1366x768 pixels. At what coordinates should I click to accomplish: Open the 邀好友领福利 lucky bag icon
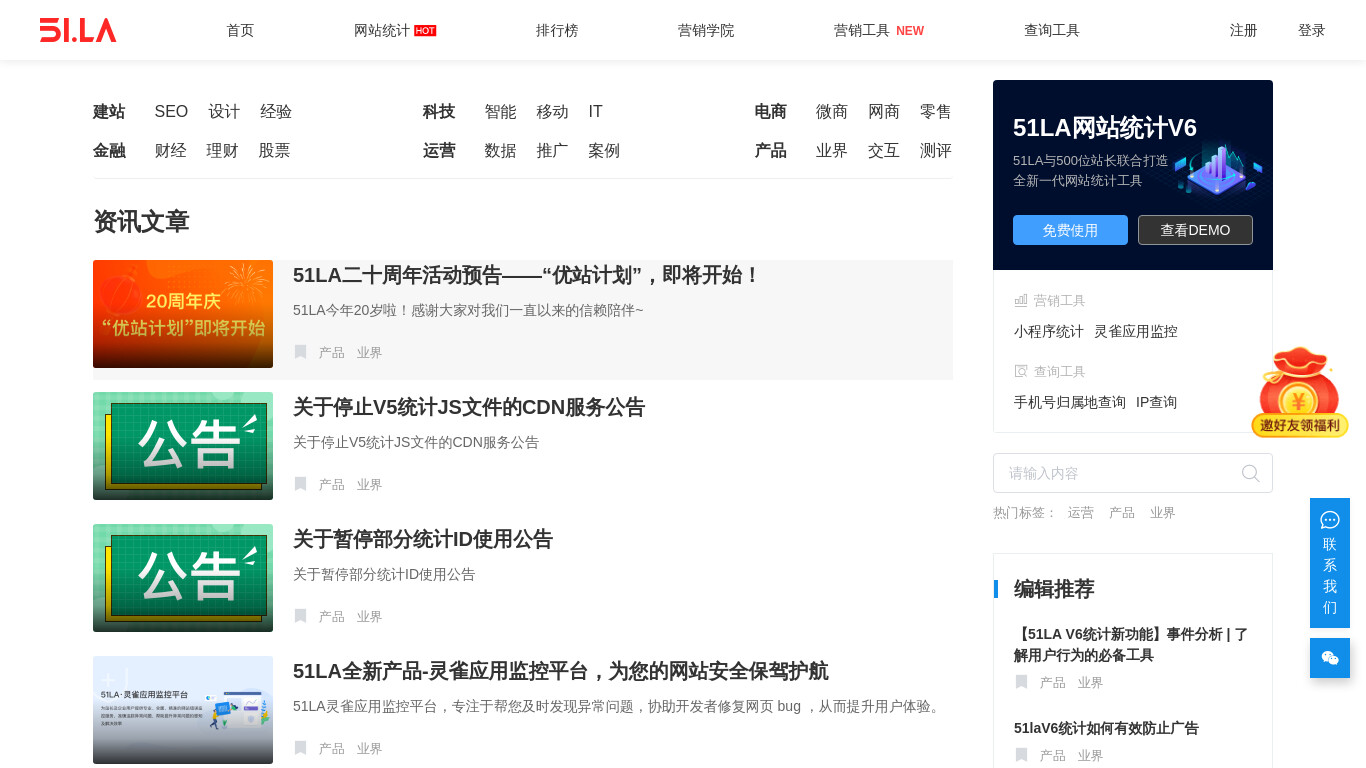tap(1300, 392)
